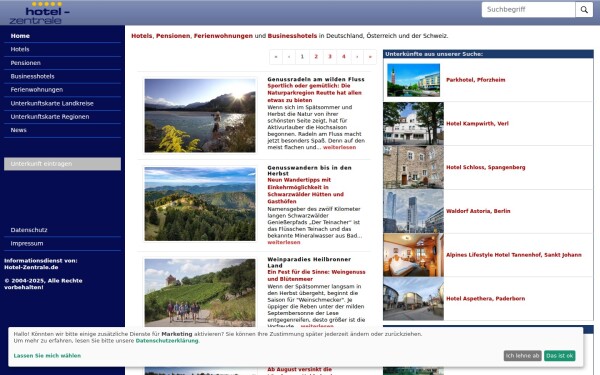The image size is (600, 375).
Task: Accept cookies with Das ist ok
Action: (x=559, y=355)
